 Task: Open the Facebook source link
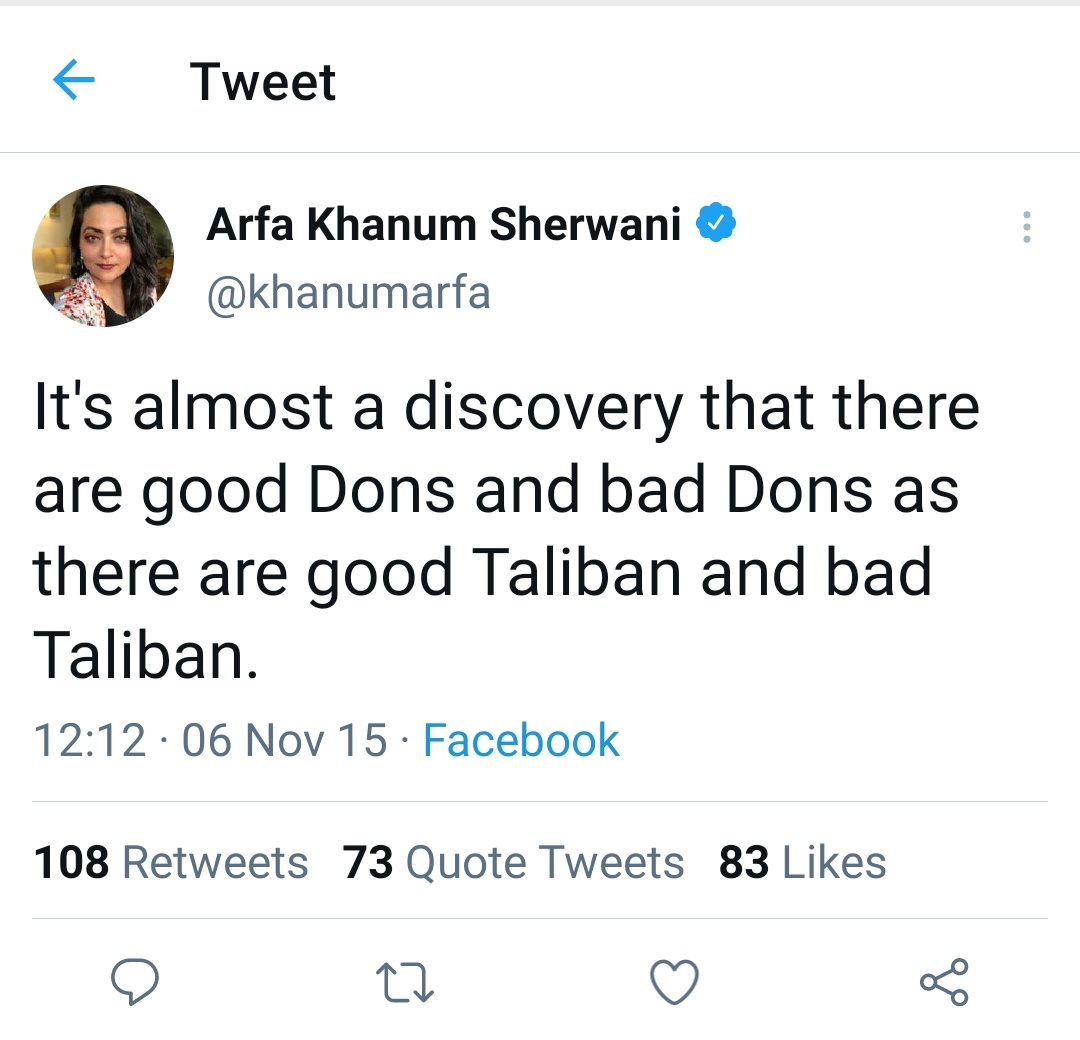point(520,741)
